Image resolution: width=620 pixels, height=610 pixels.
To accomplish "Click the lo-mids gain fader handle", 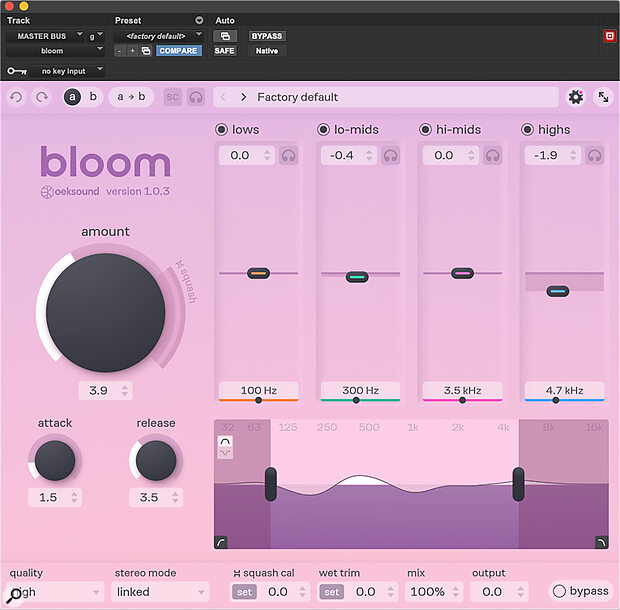I will click(357, 277).
